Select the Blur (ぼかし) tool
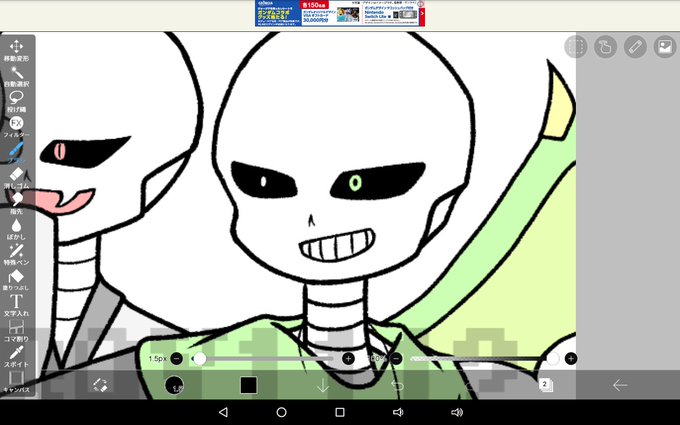Screen dimensions: 680x425 click(16, 229)
